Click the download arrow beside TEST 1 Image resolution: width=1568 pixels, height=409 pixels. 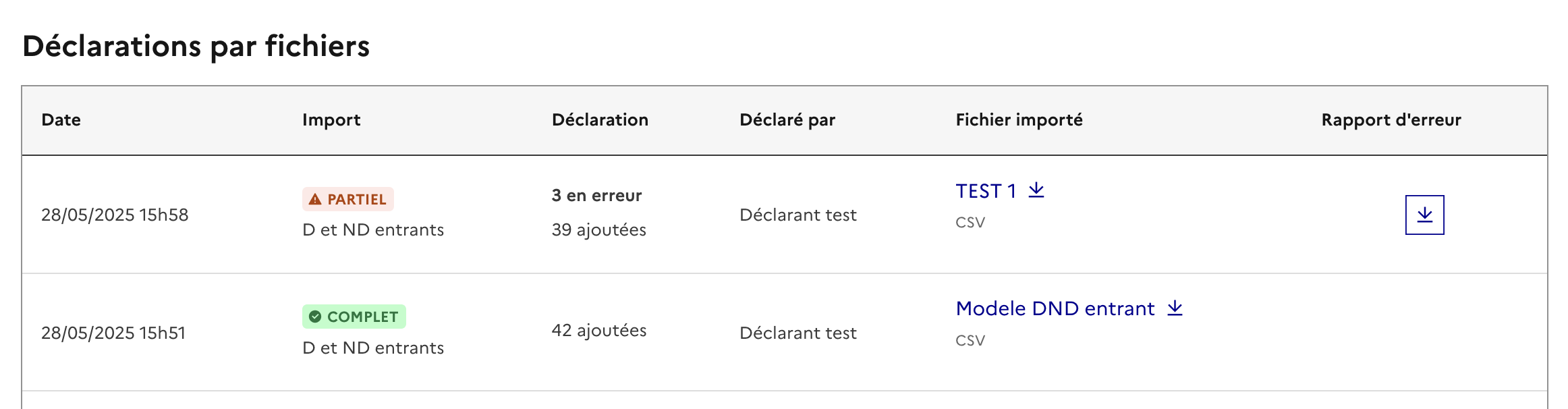click(1036, 190)
